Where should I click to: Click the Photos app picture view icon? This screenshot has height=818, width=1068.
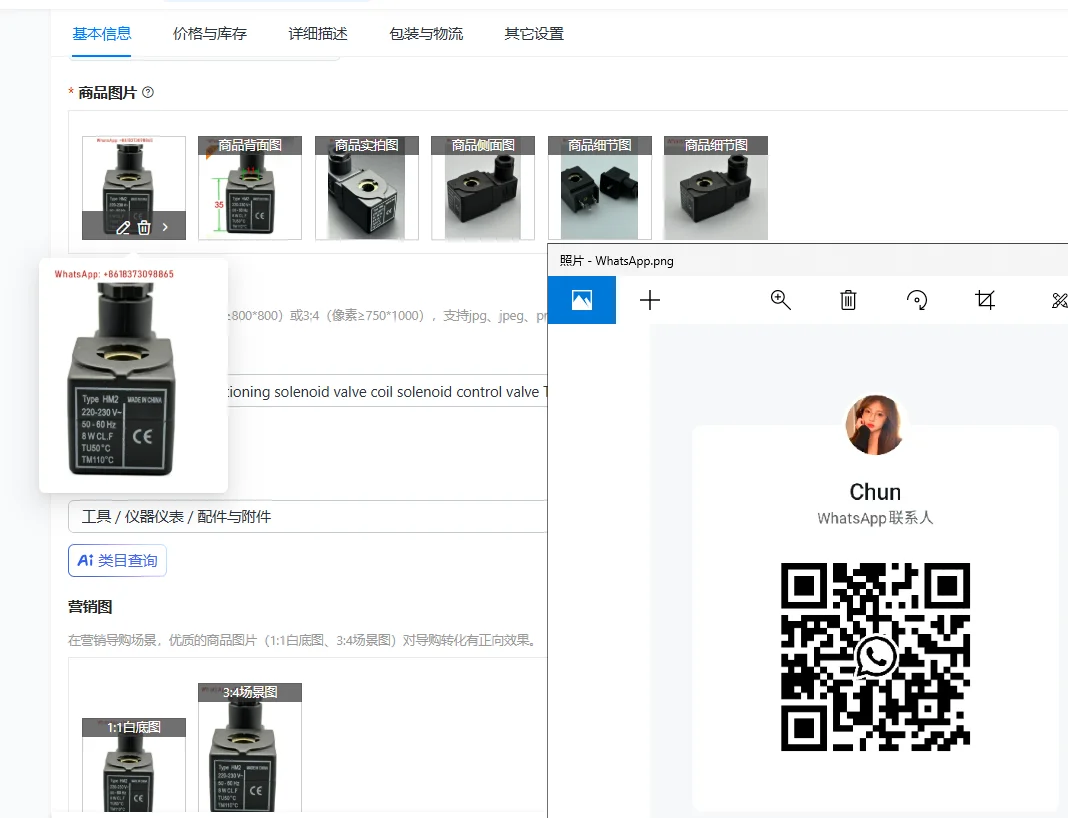[582, 300]
